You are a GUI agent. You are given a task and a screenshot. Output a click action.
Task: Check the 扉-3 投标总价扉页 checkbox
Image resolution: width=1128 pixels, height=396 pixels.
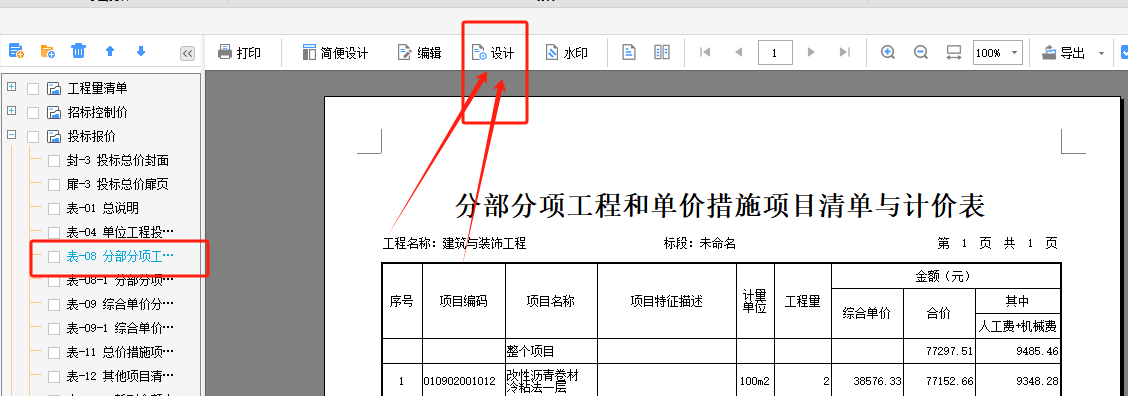tap(54, 185)
